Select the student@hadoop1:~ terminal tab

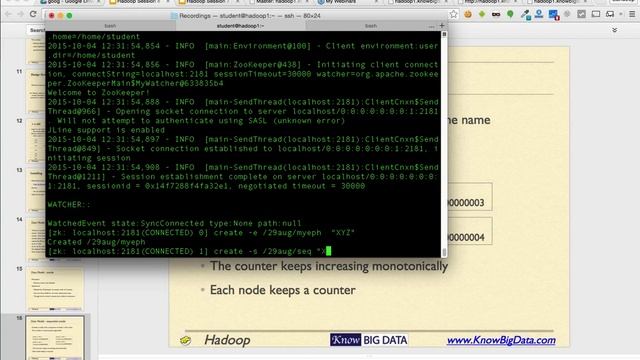[240, 26]
